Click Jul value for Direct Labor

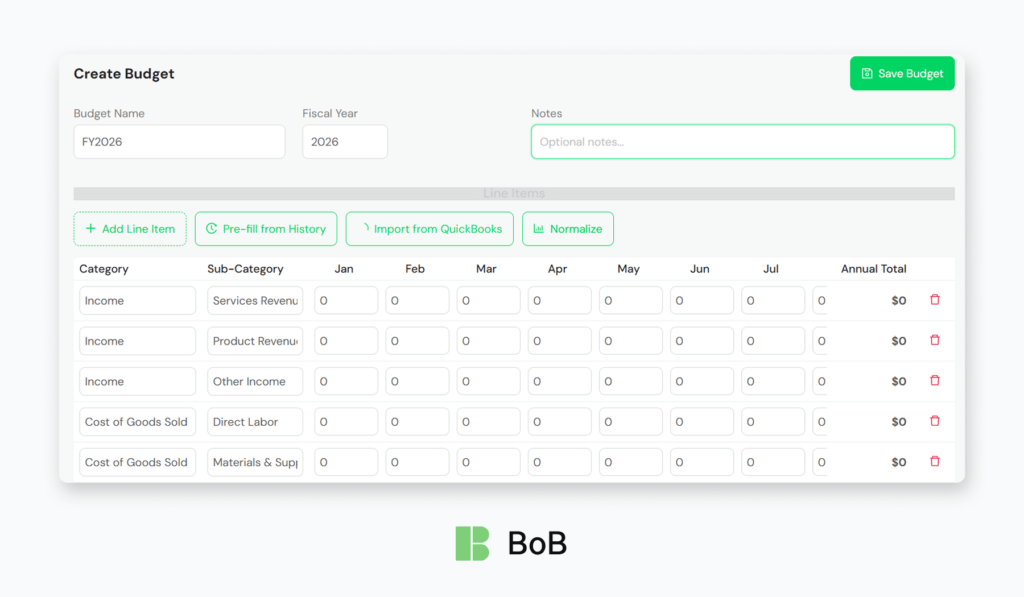click(x=773, y=422)
